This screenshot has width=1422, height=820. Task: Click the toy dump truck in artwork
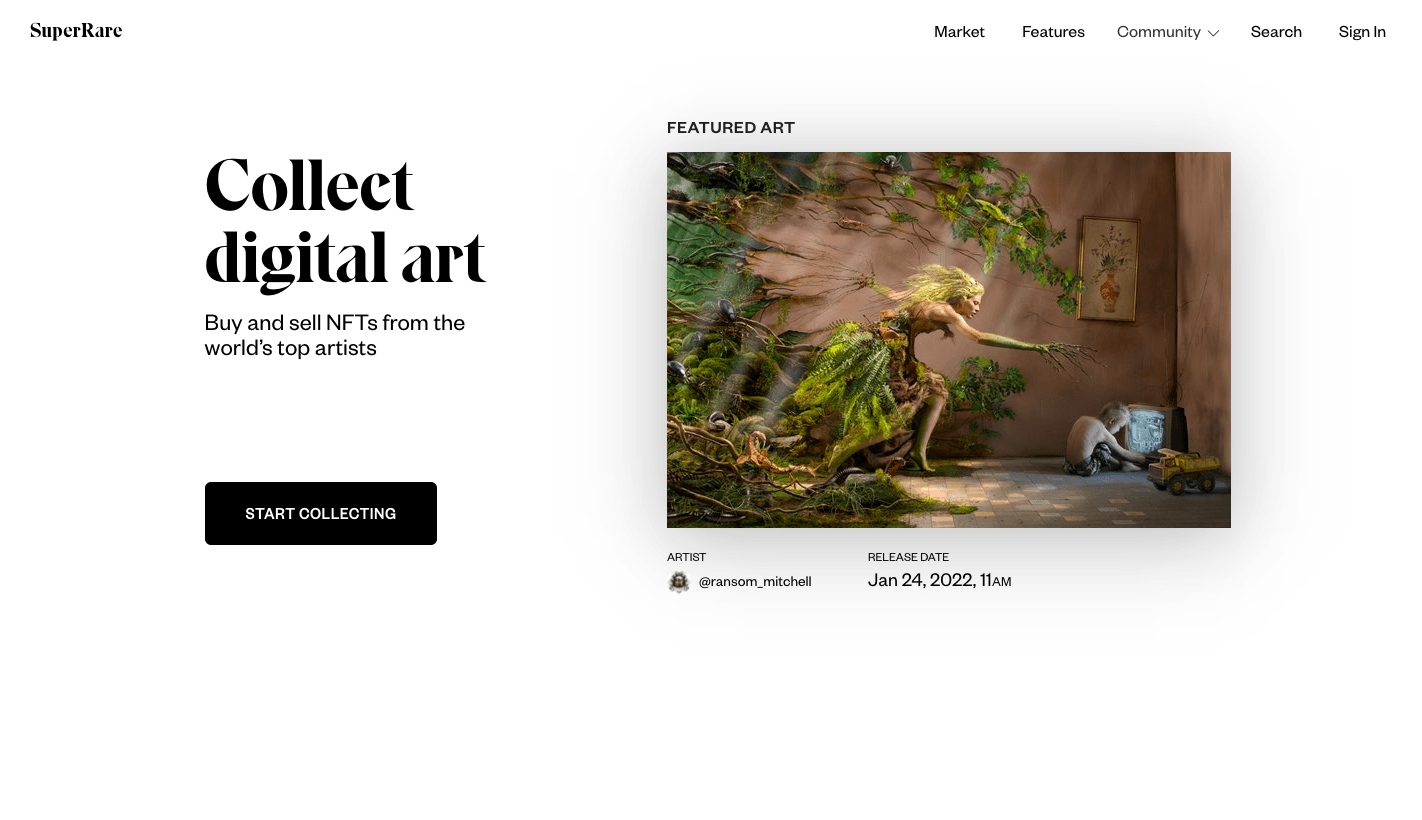click(1182, 471)
